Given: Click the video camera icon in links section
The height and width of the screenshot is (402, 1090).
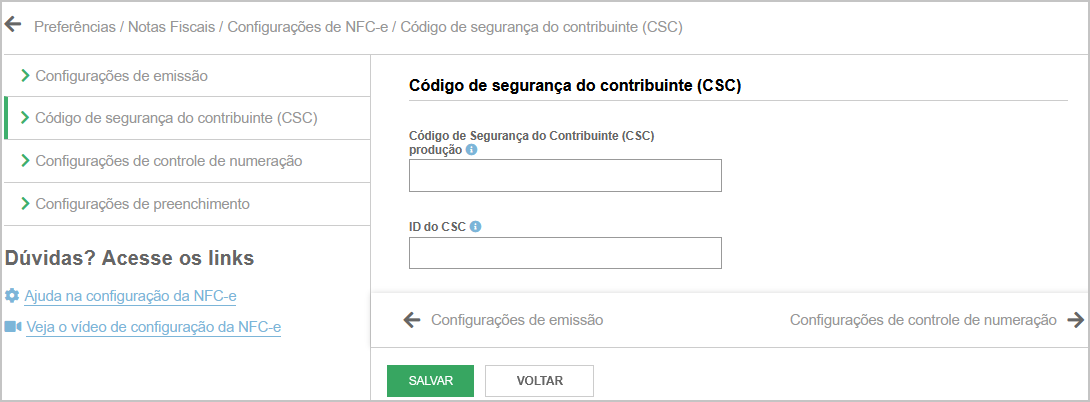Looking at the screenshot, I should pyautogui.click(x=13, y=327).
